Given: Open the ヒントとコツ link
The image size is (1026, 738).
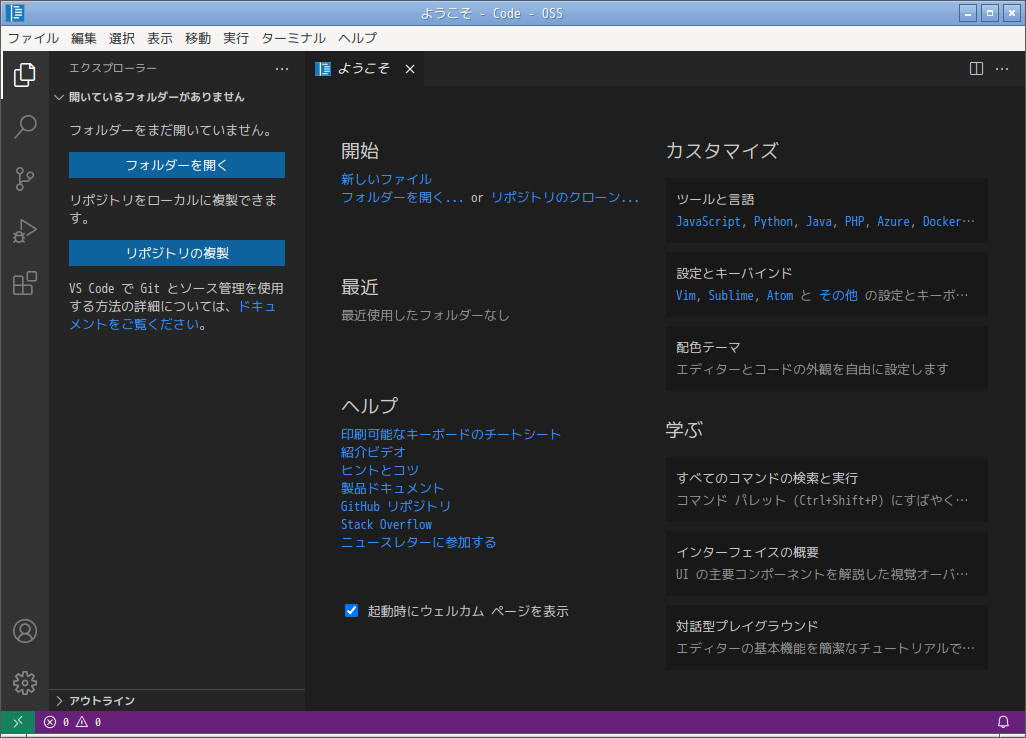Looking at the screenshot, I should 380,470.
